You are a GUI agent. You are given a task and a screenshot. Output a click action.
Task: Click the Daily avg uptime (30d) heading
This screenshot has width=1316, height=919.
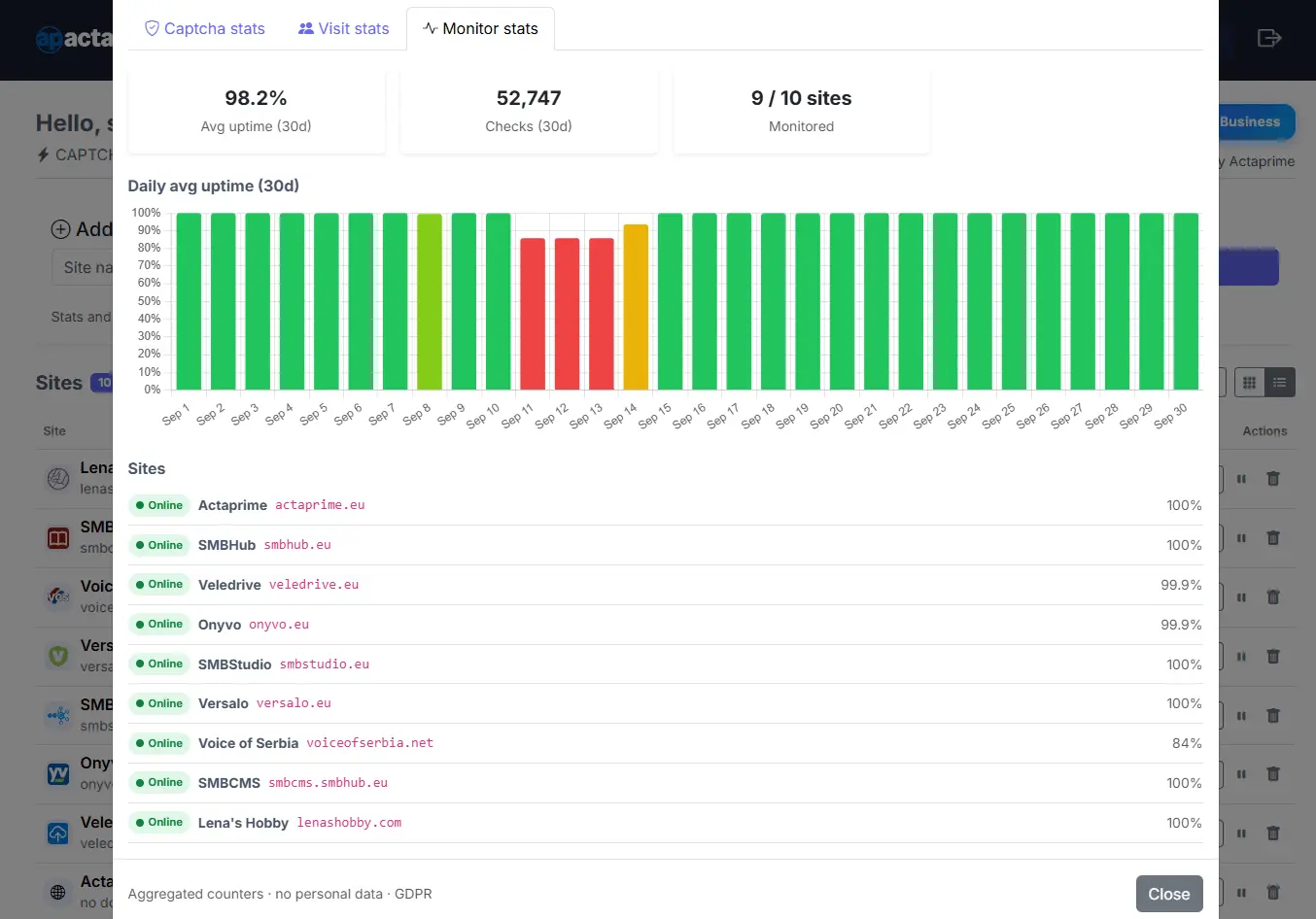(x=213, y=186)
